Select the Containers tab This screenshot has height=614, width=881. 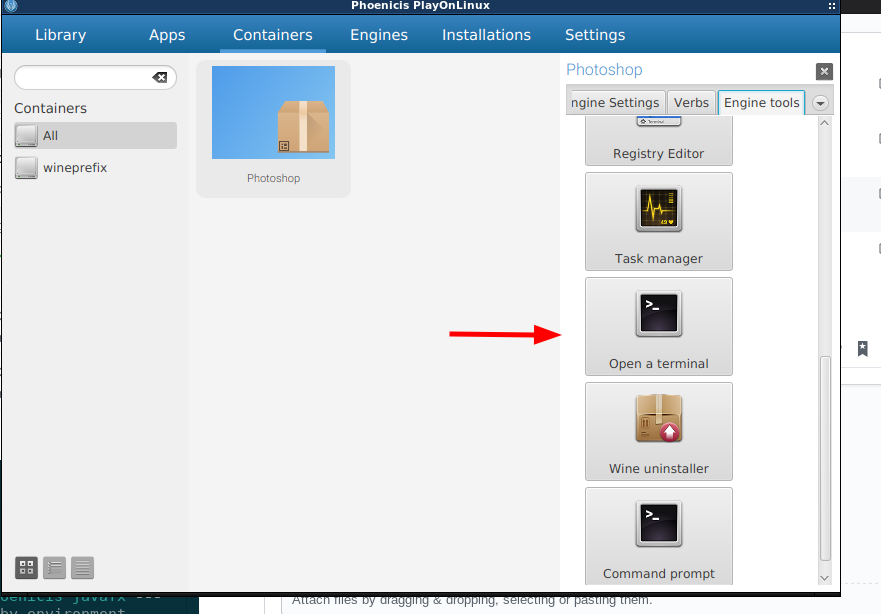pos(273,35)
